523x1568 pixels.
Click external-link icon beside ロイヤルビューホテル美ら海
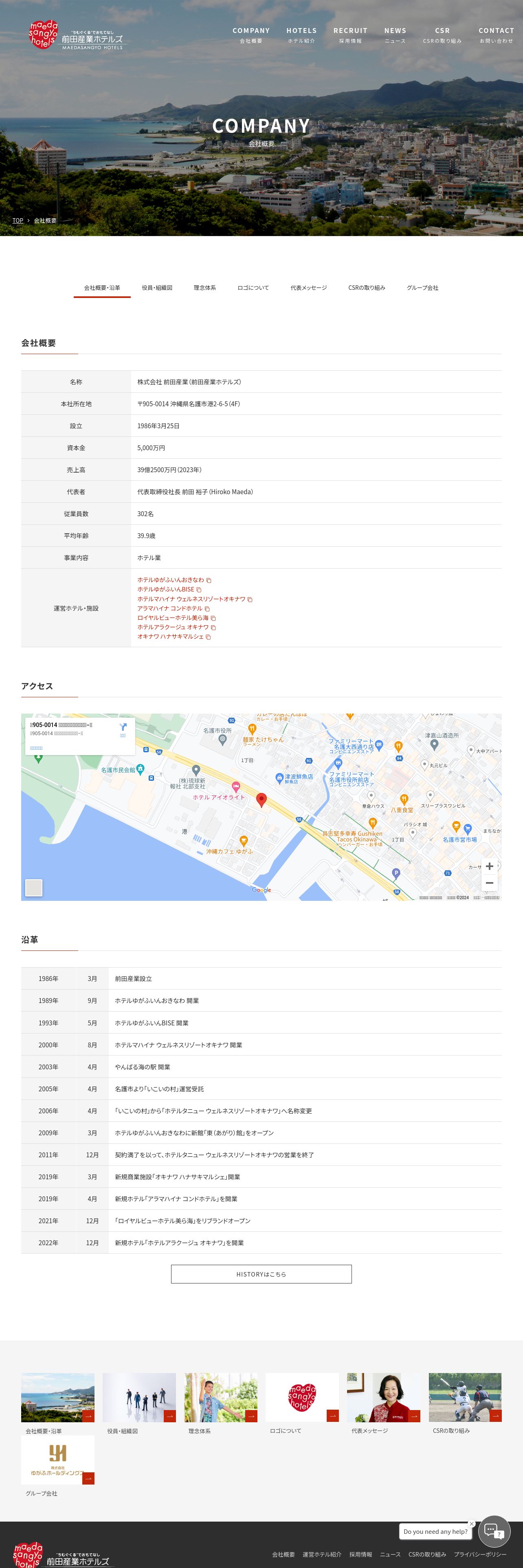(213, 618)
